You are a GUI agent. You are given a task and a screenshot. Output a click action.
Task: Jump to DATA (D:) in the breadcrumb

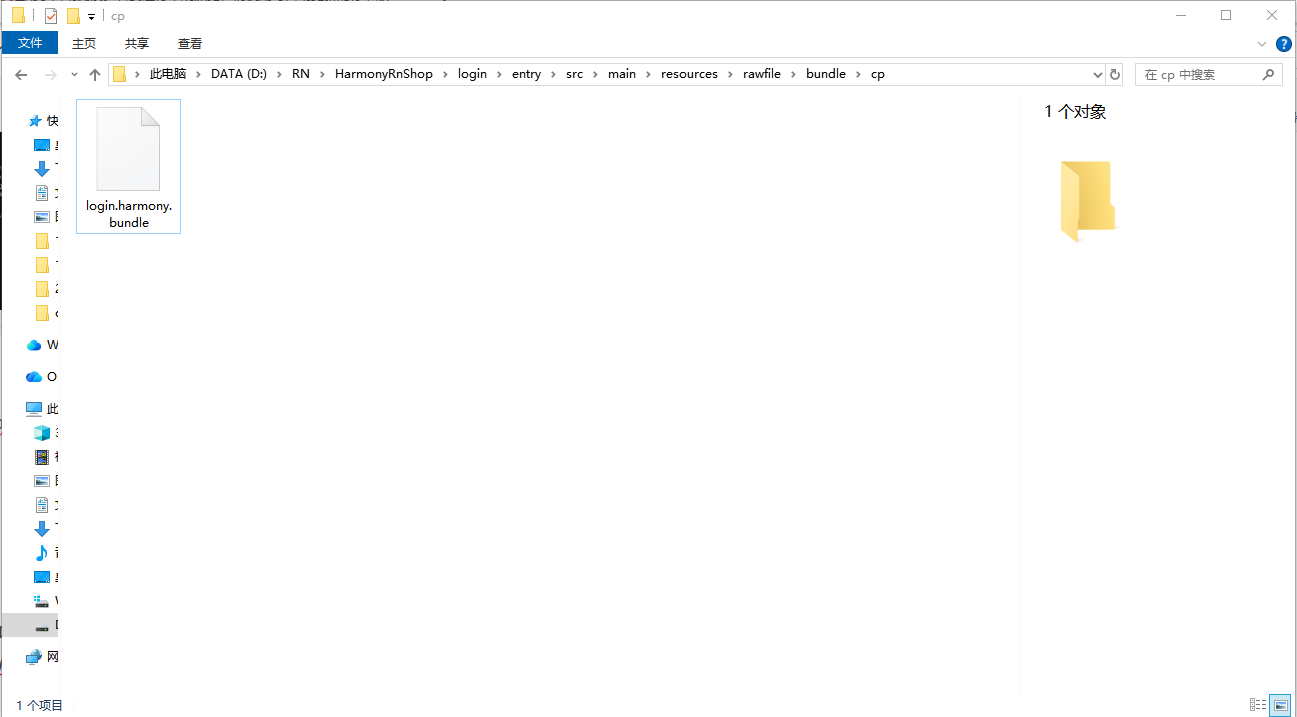(239, 74)
